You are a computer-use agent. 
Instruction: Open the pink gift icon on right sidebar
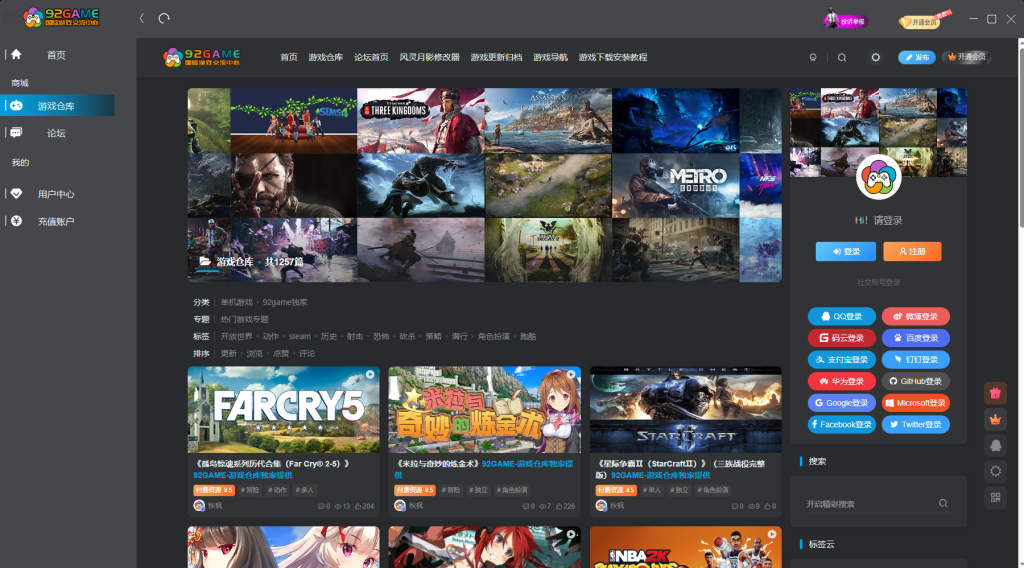995,394
